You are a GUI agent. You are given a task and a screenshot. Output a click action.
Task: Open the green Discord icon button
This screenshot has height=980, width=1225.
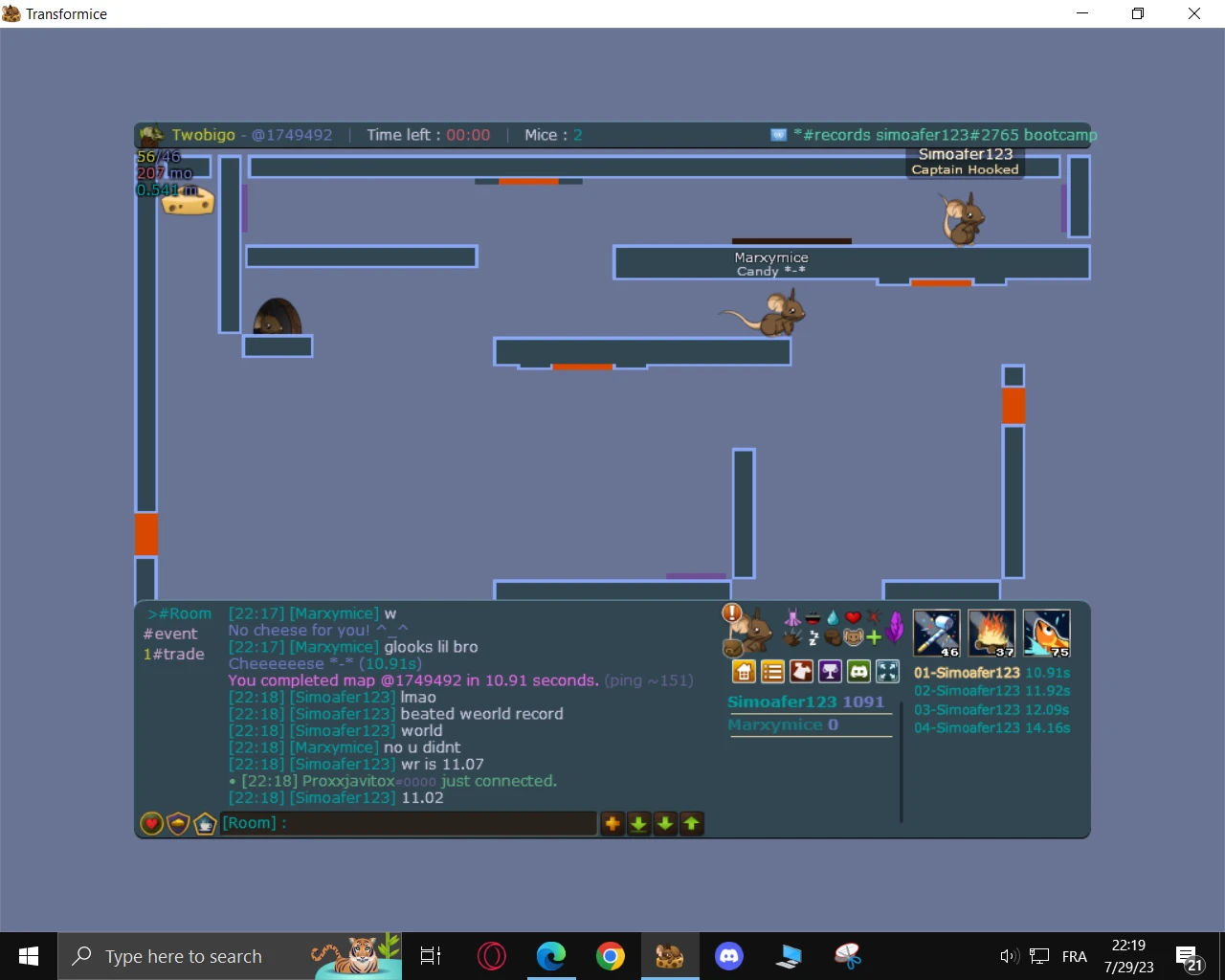858,672
